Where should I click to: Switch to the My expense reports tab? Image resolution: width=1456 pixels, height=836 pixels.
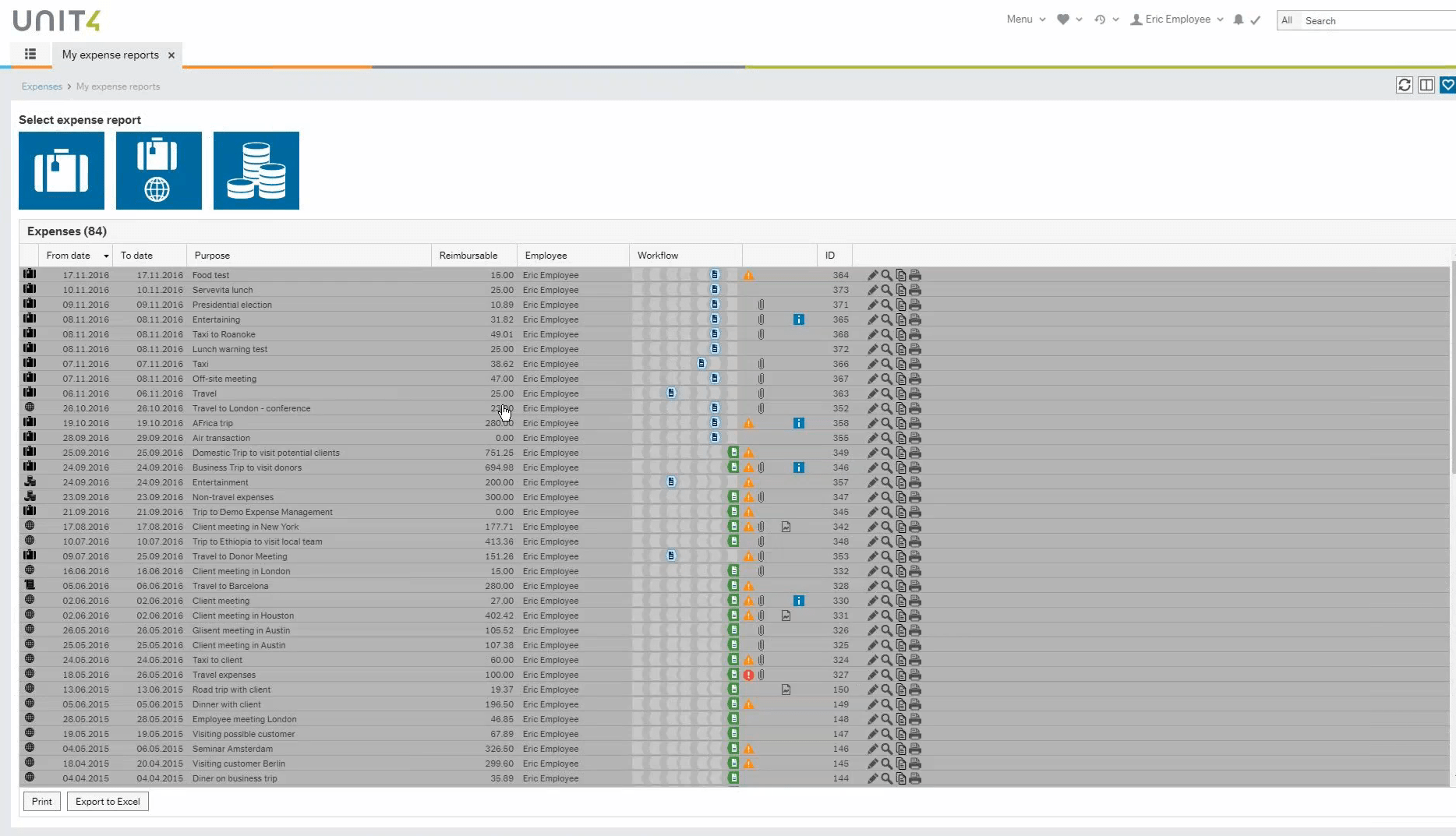tap(111, 55)
